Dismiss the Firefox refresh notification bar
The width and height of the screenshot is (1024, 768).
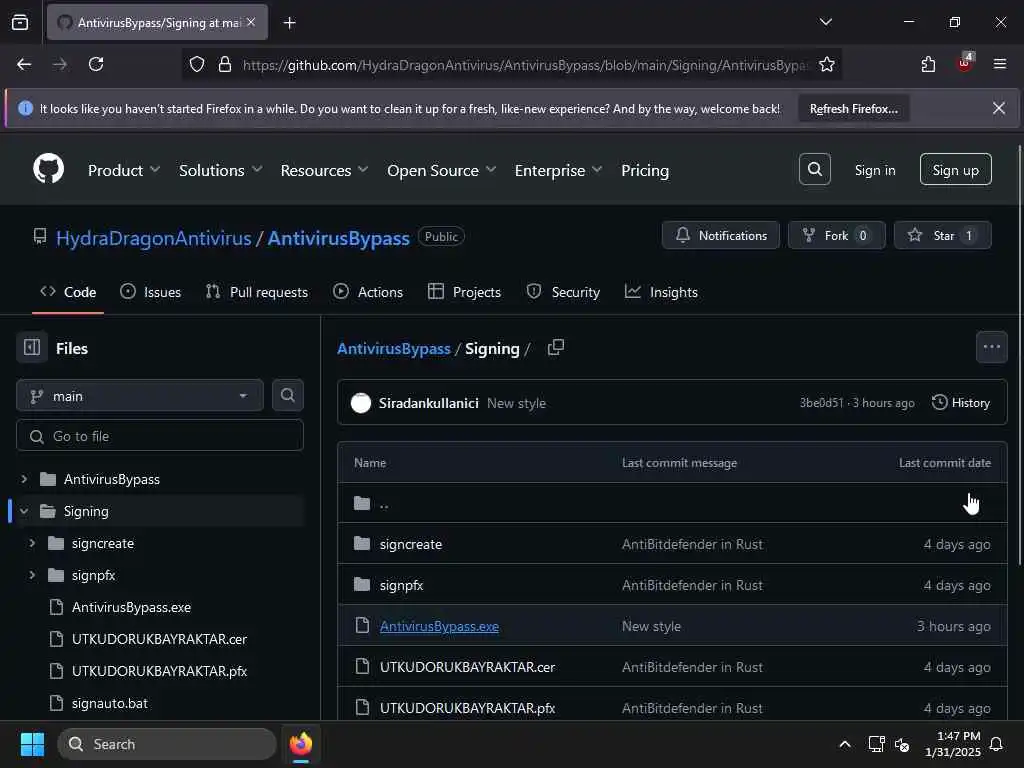(x=999, y=108)
